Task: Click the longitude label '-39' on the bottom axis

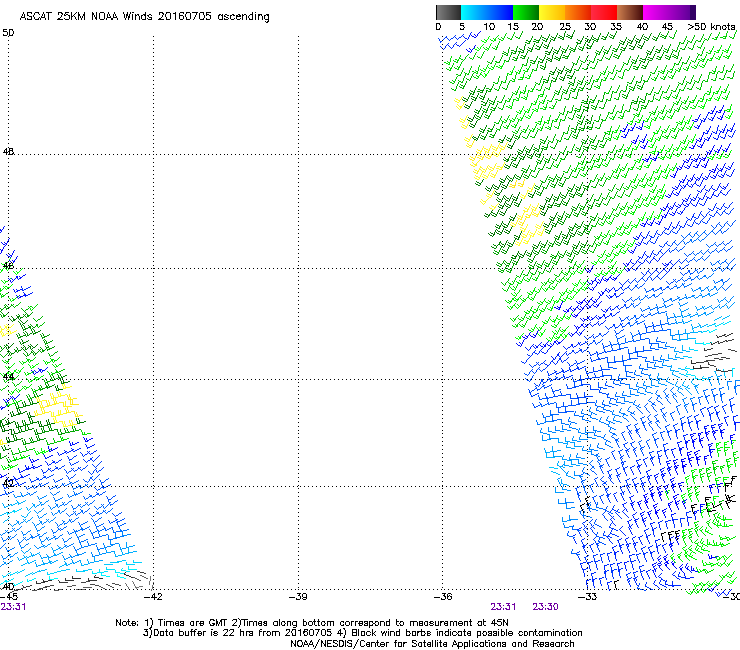Action: pyautogui.click(x=298, y=597)
